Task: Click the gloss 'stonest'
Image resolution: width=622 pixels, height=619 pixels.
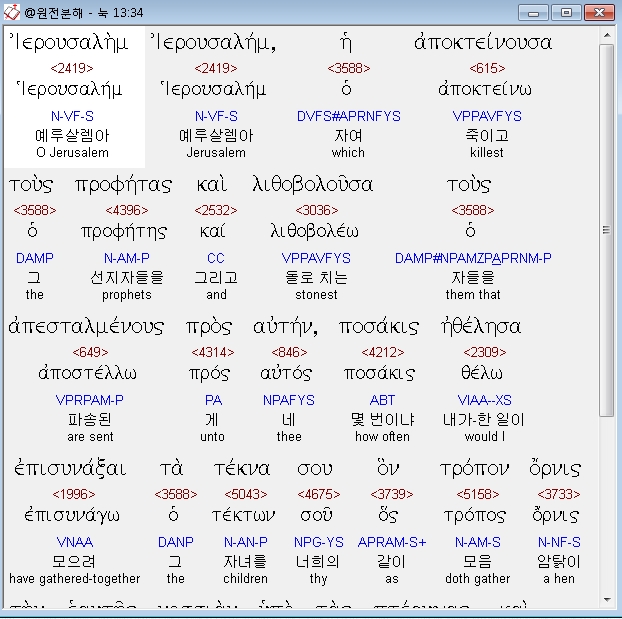Action: (x=316, y=295)
